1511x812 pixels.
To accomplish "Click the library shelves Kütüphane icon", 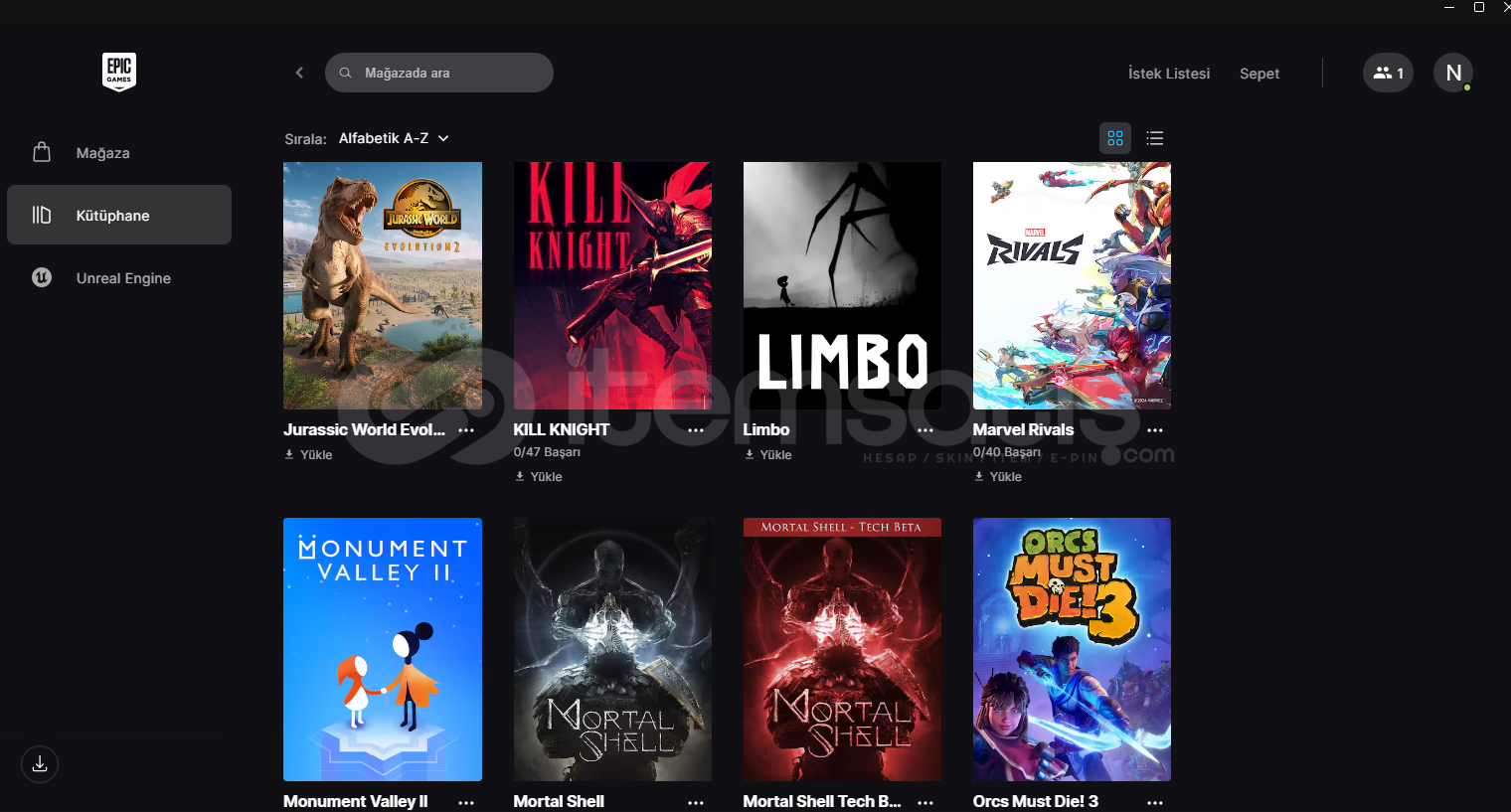I will (x=42, y=215).
